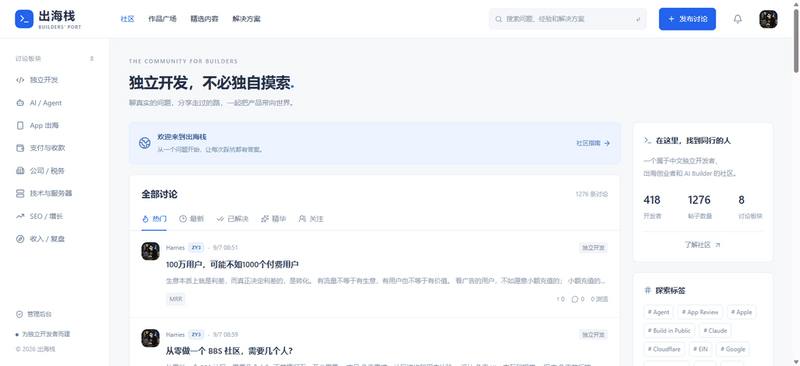Click the MRR tag on the first post
The width and height of the screenshot is (800, 366).
click(176, 299)
